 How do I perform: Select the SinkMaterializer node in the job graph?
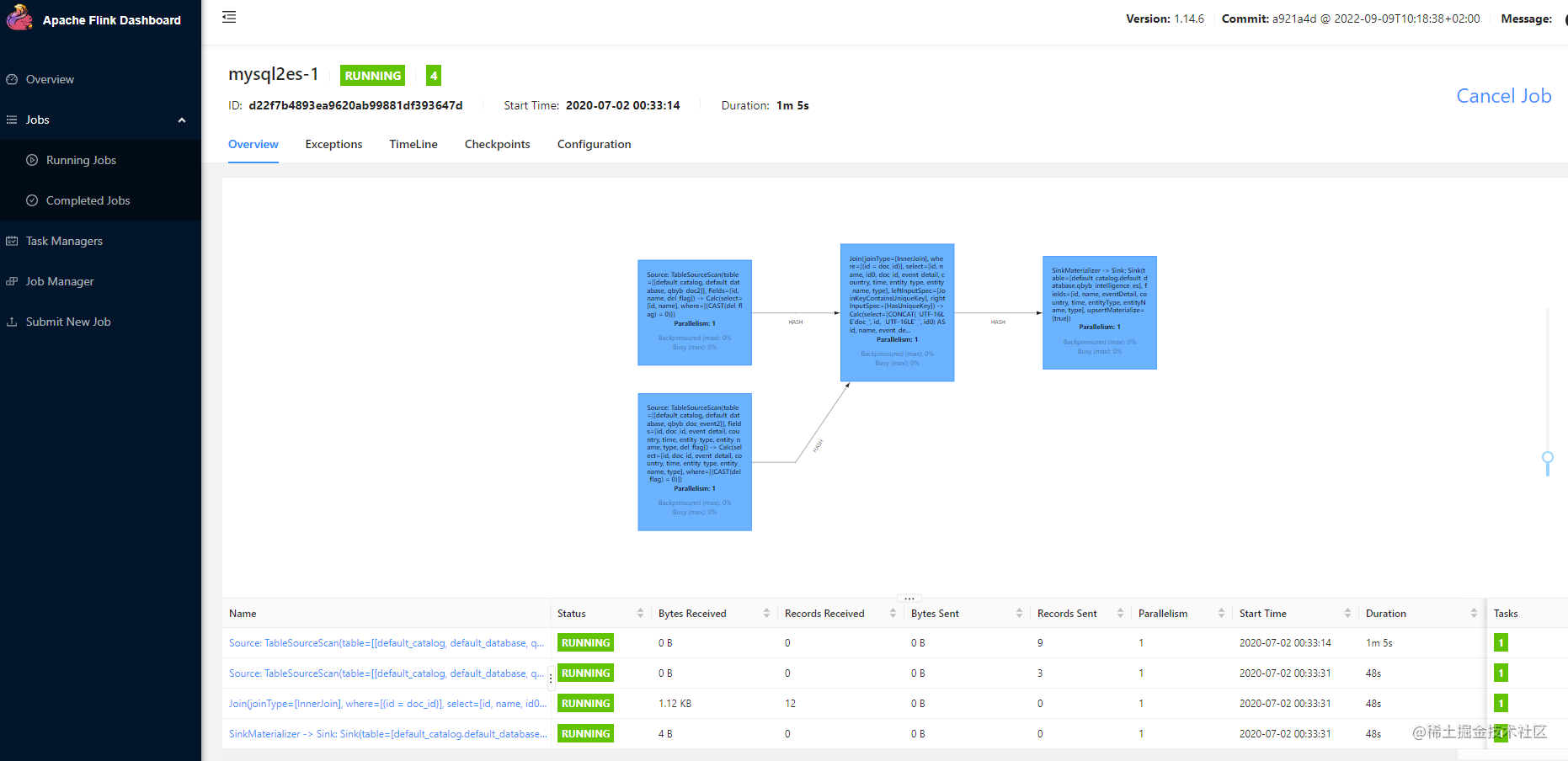coord(1099,312)
